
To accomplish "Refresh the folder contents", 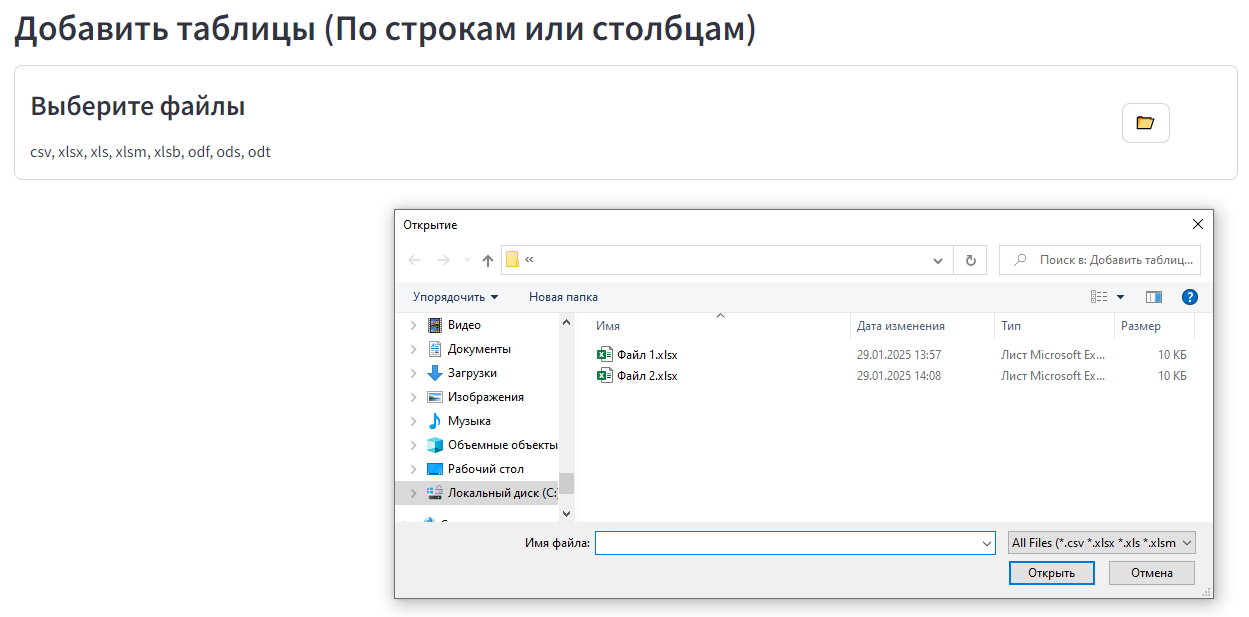I will [x=970, y=260].
